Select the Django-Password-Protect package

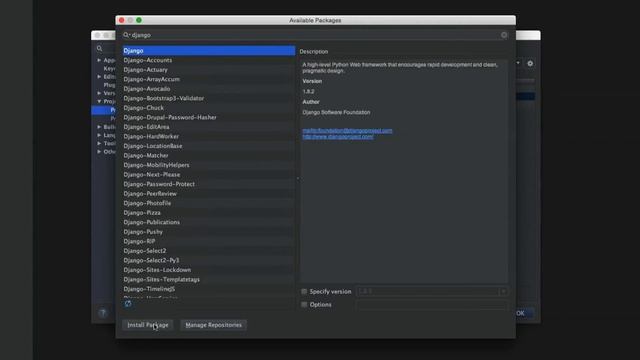(209, 184)
